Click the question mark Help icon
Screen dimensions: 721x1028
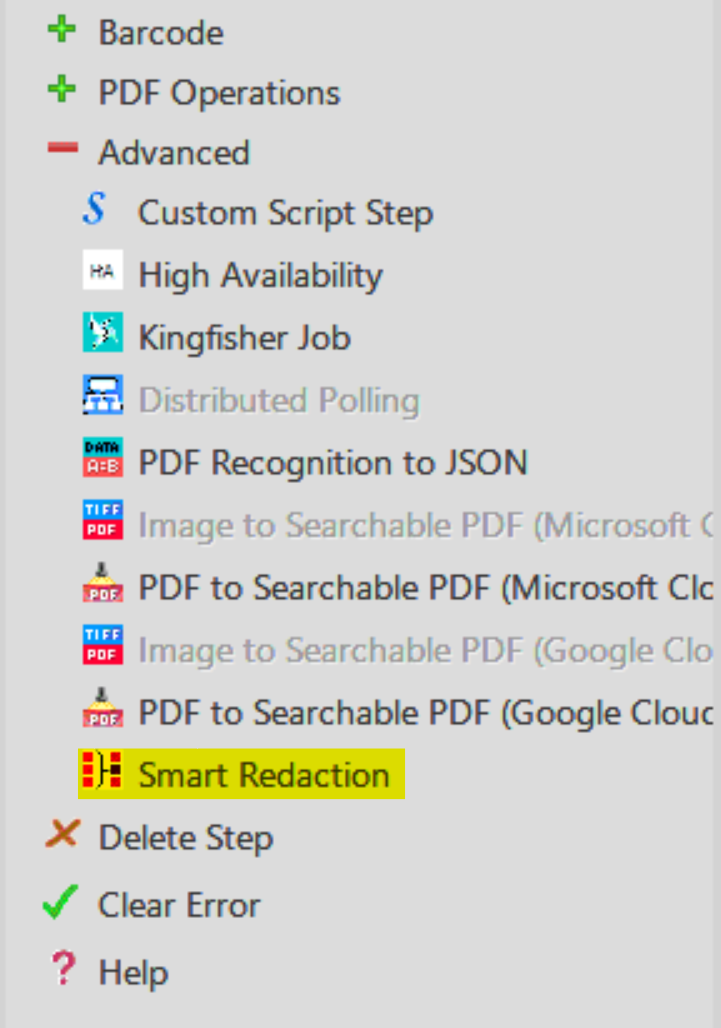click(x=64, y=968)
